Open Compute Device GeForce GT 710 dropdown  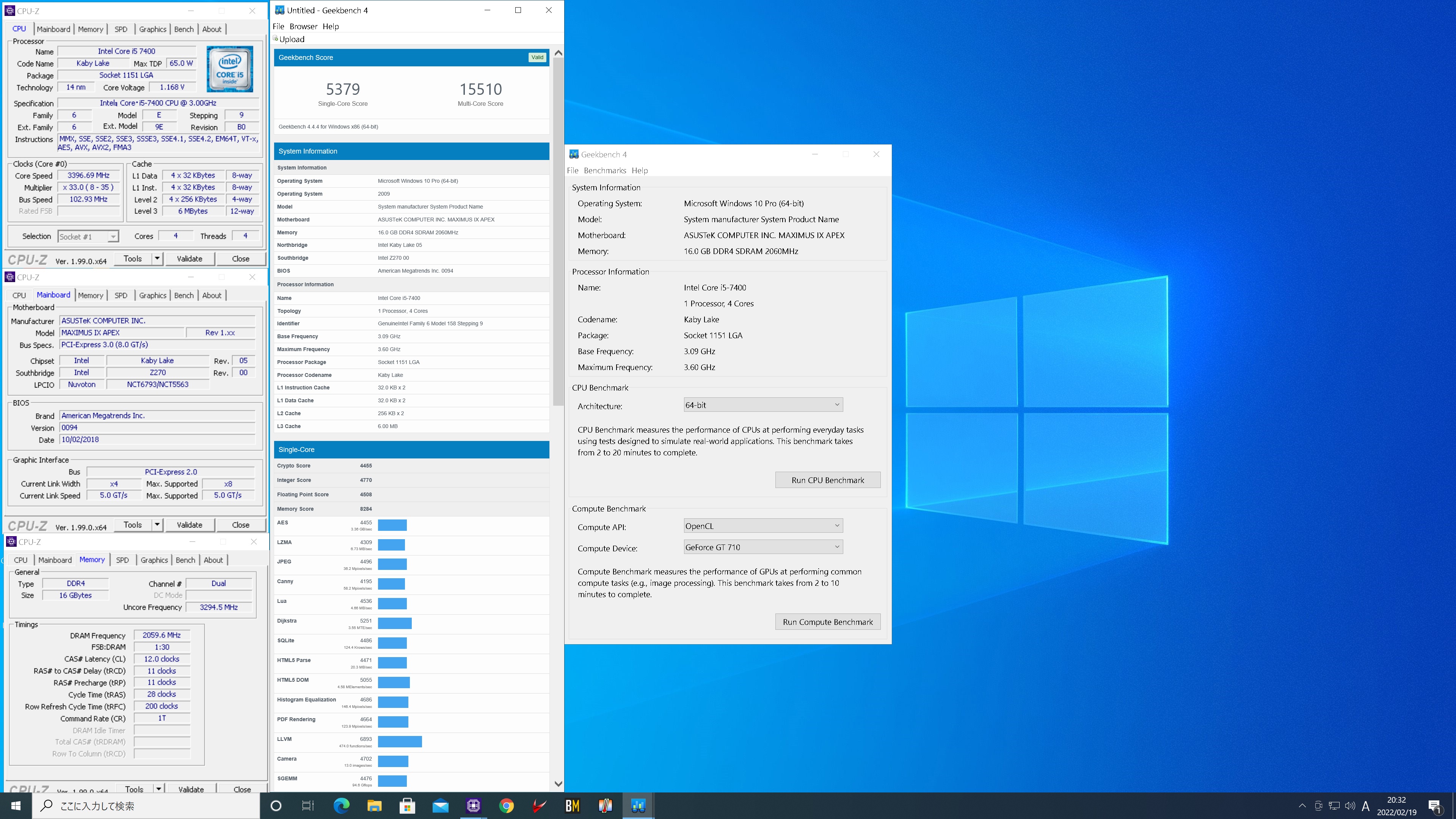763,547
